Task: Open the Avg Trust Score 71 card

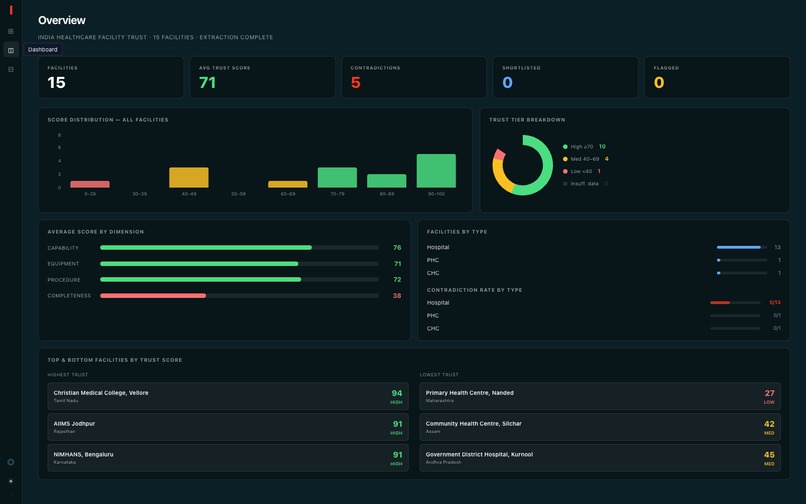Action: tap(263, 78)
